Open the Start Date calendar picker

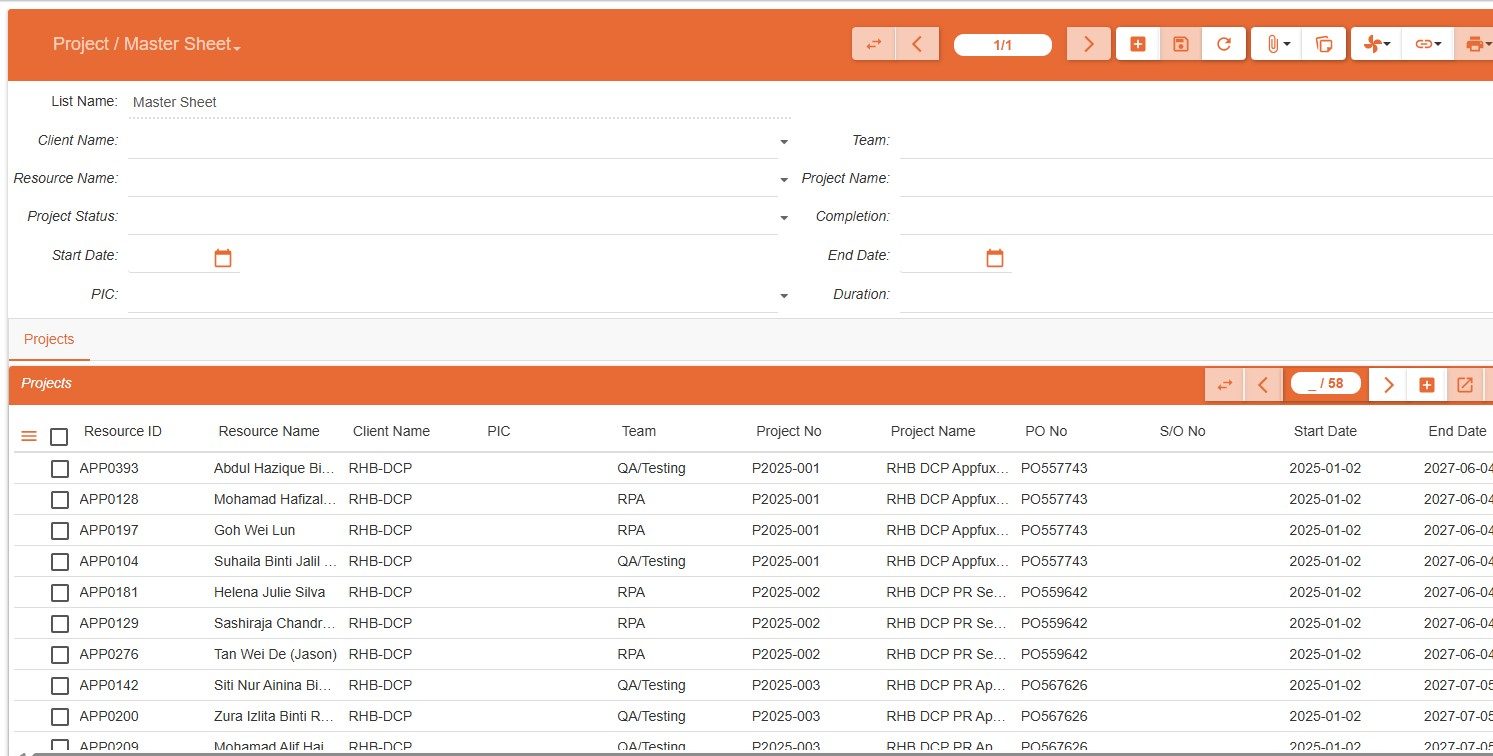223,258
